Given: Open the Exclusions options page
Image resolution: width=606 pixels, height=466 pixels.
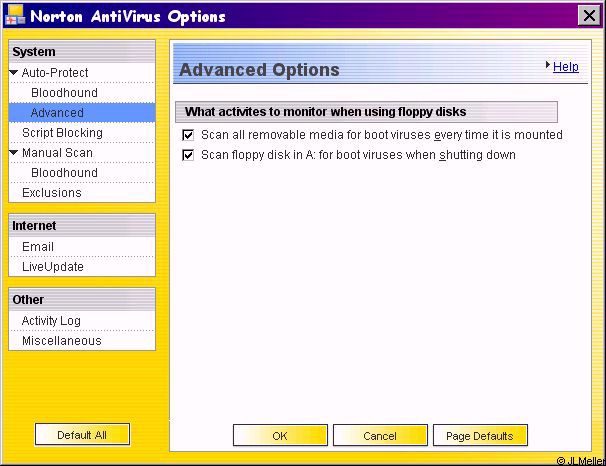Looking at the screenshot, I should click(52, 192).
